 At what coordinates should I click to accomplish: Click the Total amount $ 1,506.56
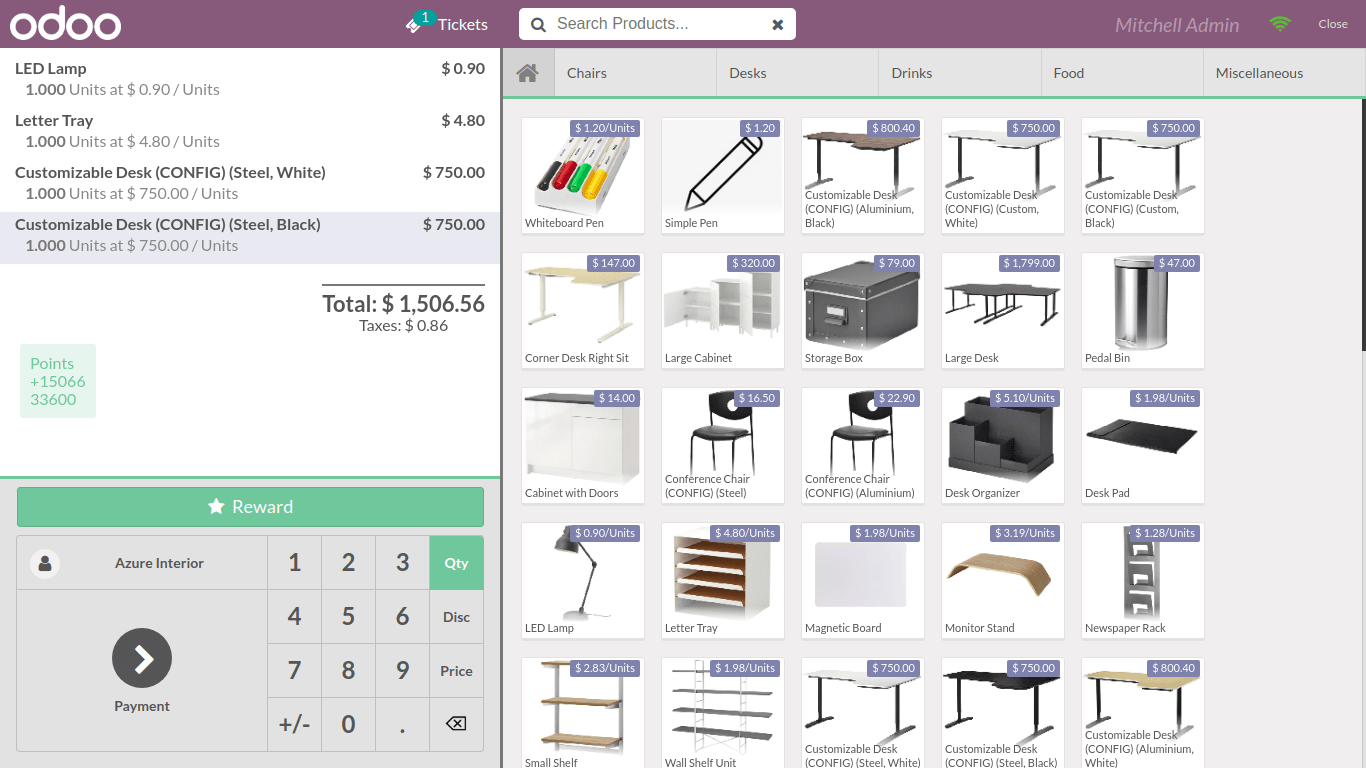coord(403,304)
